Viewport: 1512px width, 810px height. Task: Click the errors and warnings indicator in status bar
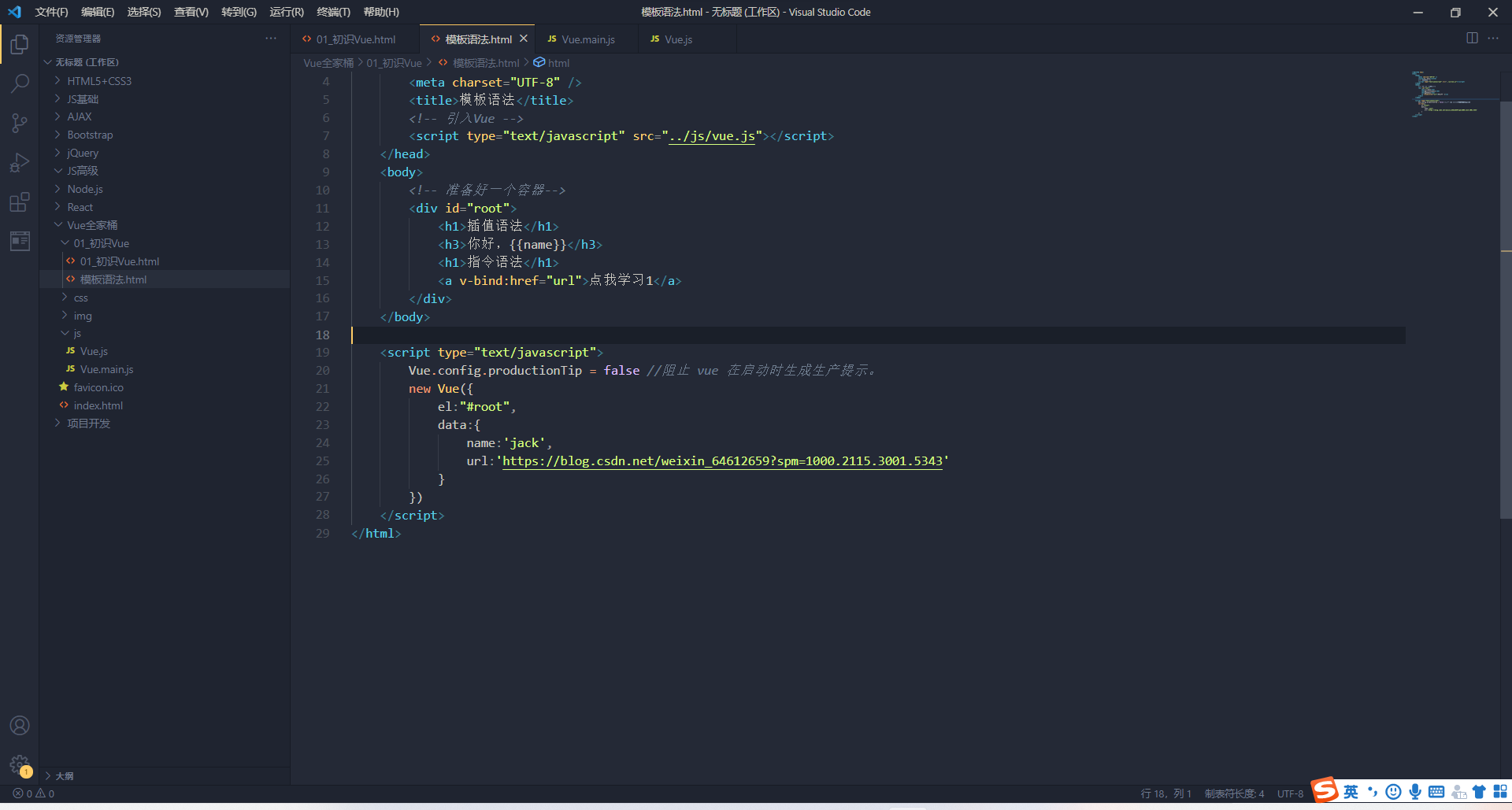click(x=31, y=793)
